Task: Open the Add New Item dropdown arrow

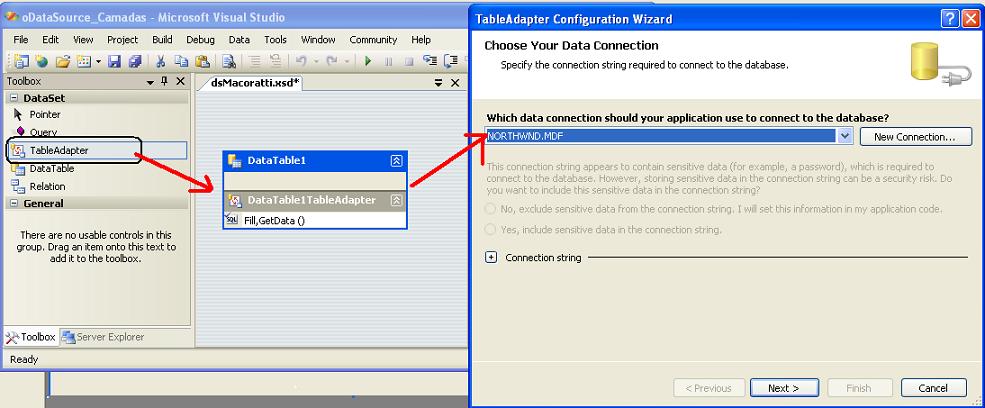Action: [x=98, y=61]
